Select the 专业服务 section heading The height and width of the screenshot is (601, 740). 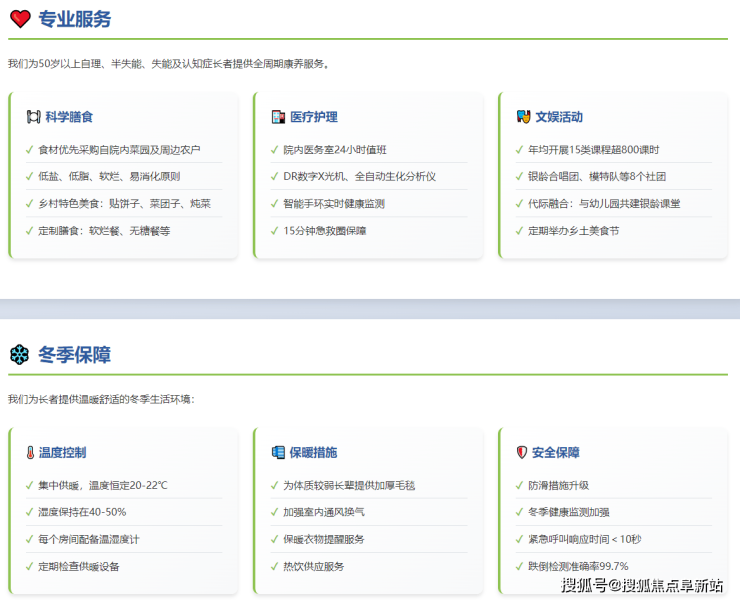pyautogui.click(x=75, y=19)
